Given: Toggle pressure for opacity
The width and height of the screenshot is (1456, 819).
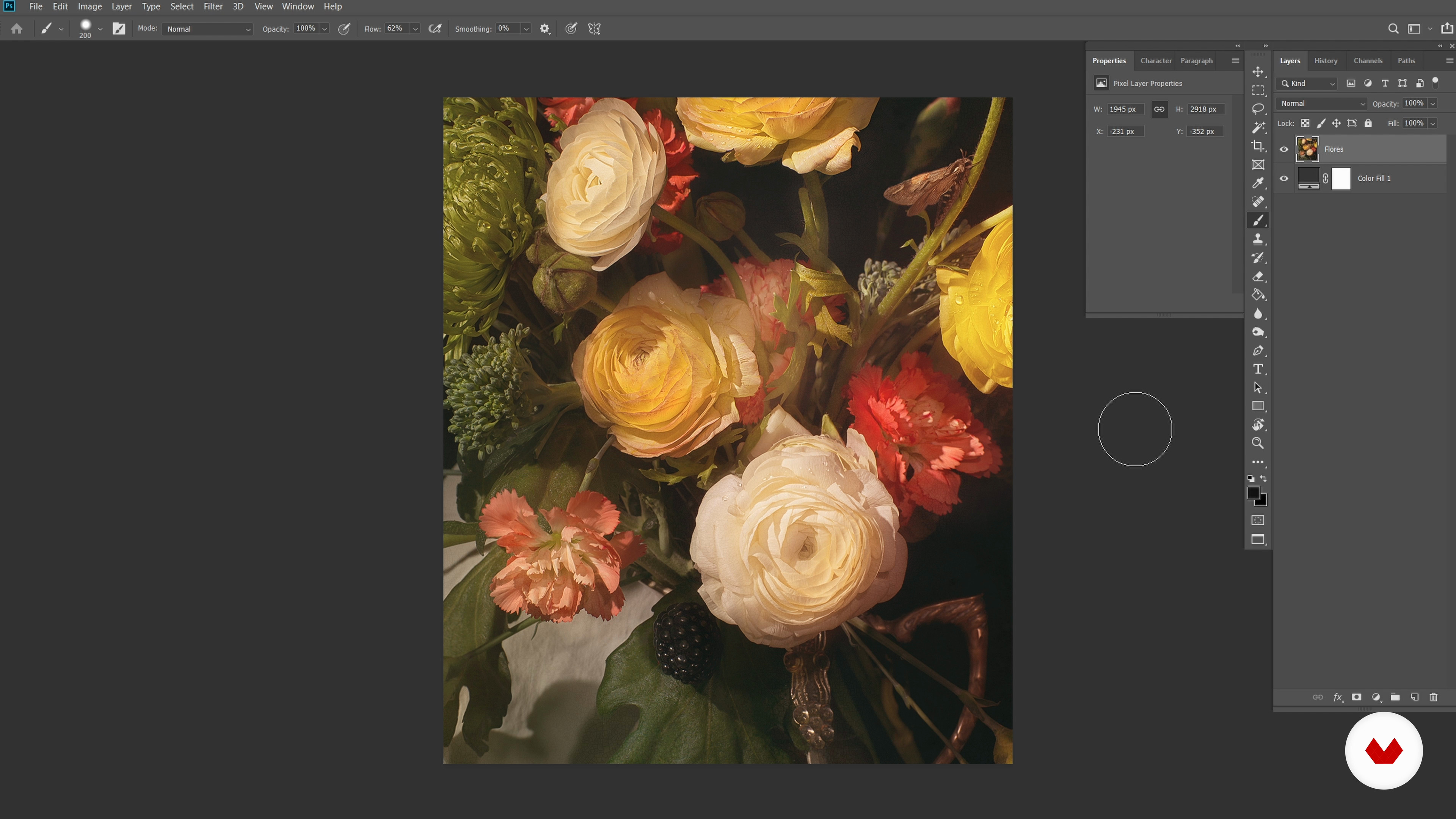Looking at the screenshot, I should (x=344, y=29).
